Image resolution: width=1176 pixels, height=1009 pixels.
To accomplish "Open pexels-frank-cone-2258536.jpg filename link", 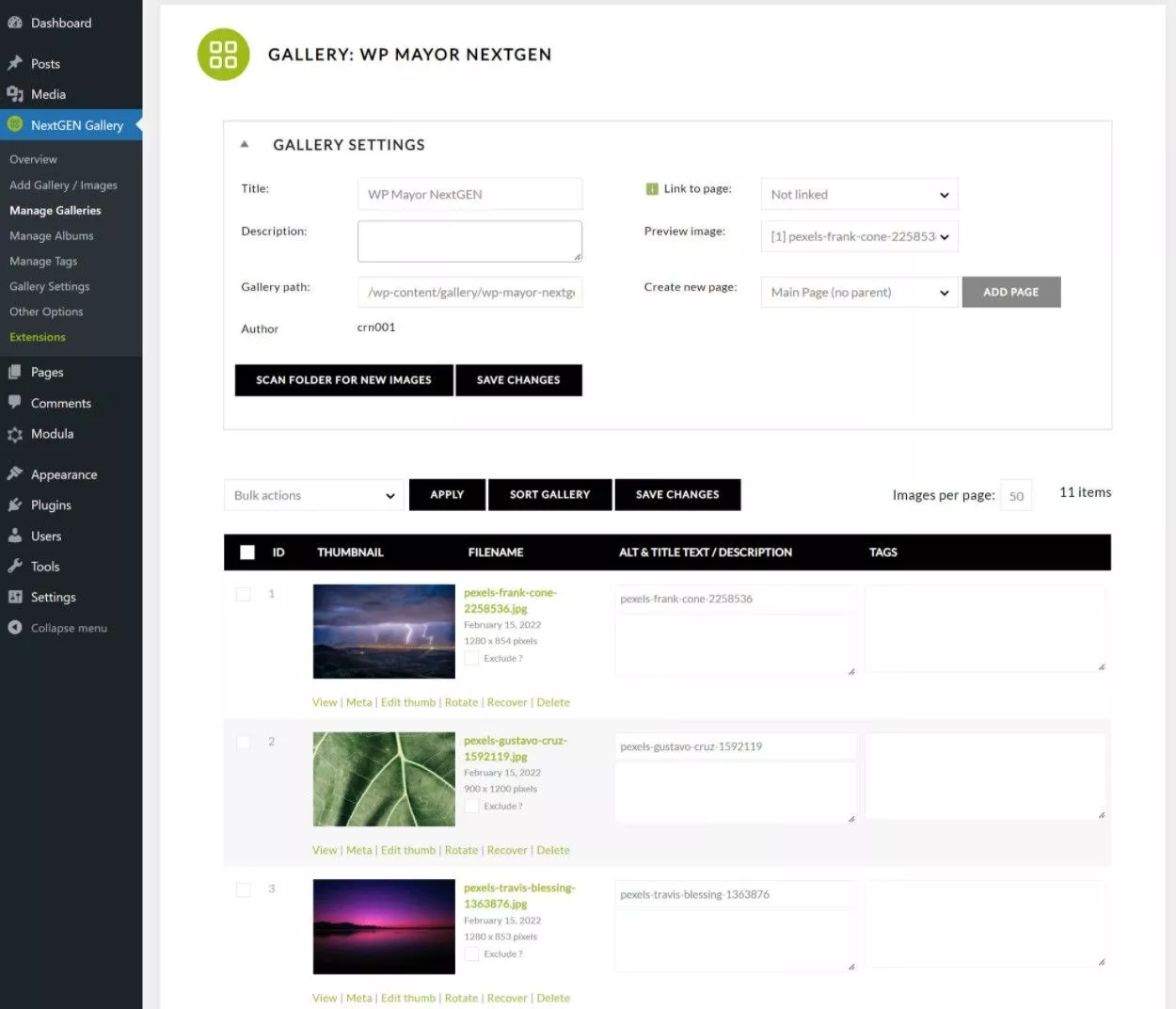I will pos(510,601).
